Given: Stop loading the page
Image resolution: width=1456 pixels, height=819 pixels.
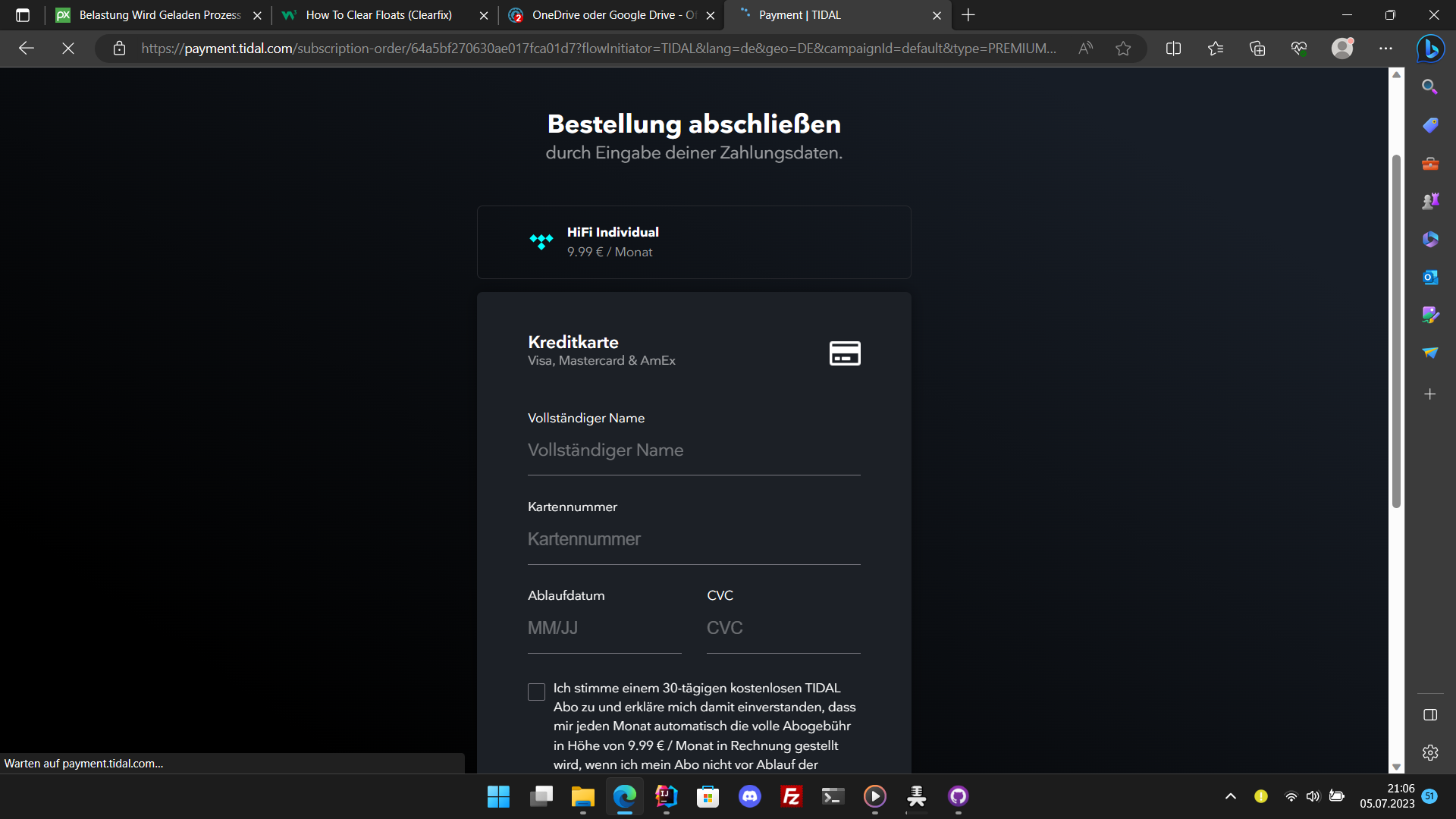Looking at the screenshot, I should point(68,49).
